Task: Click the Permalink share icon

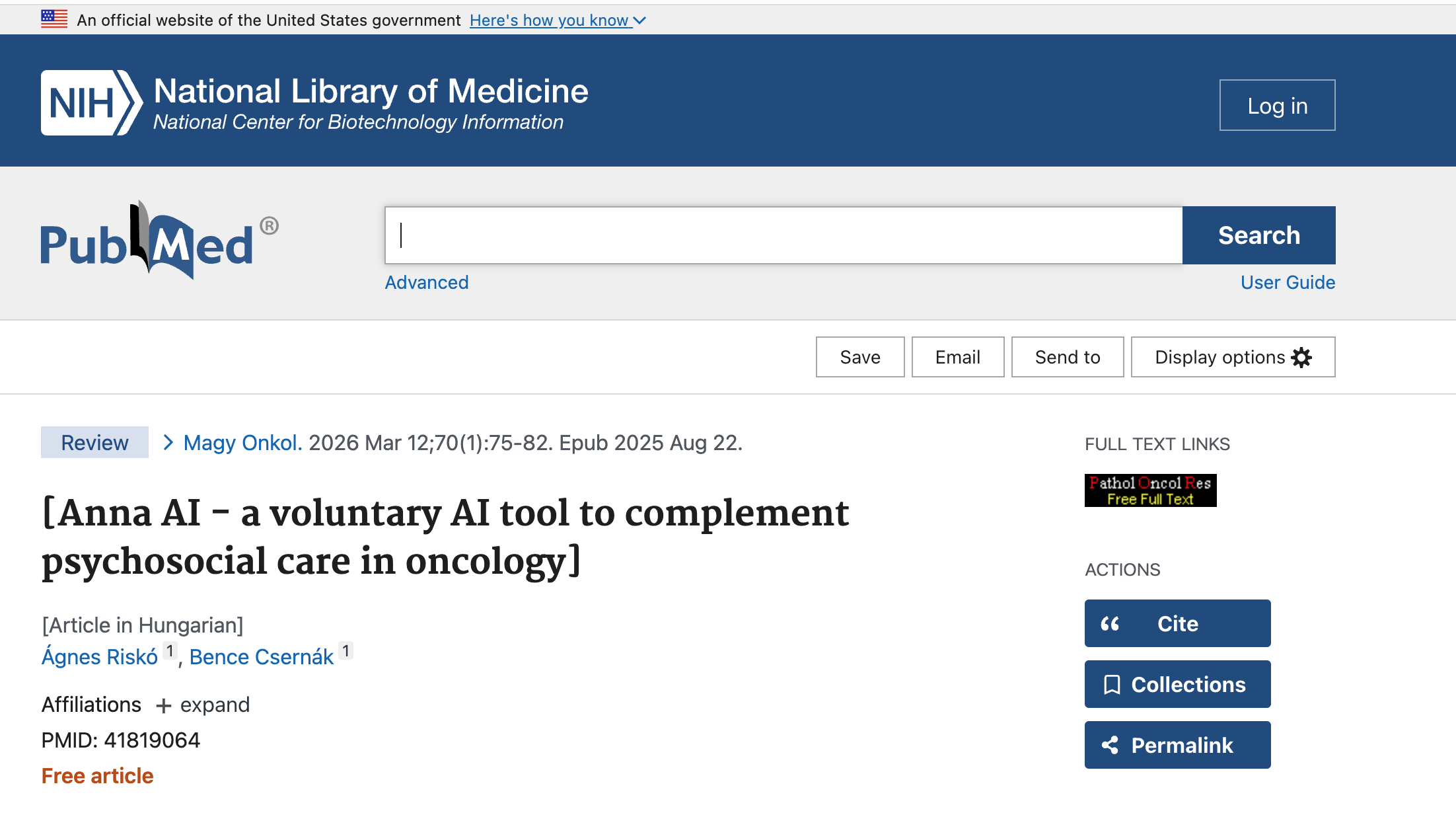Action: click(x=1112, y=745)
